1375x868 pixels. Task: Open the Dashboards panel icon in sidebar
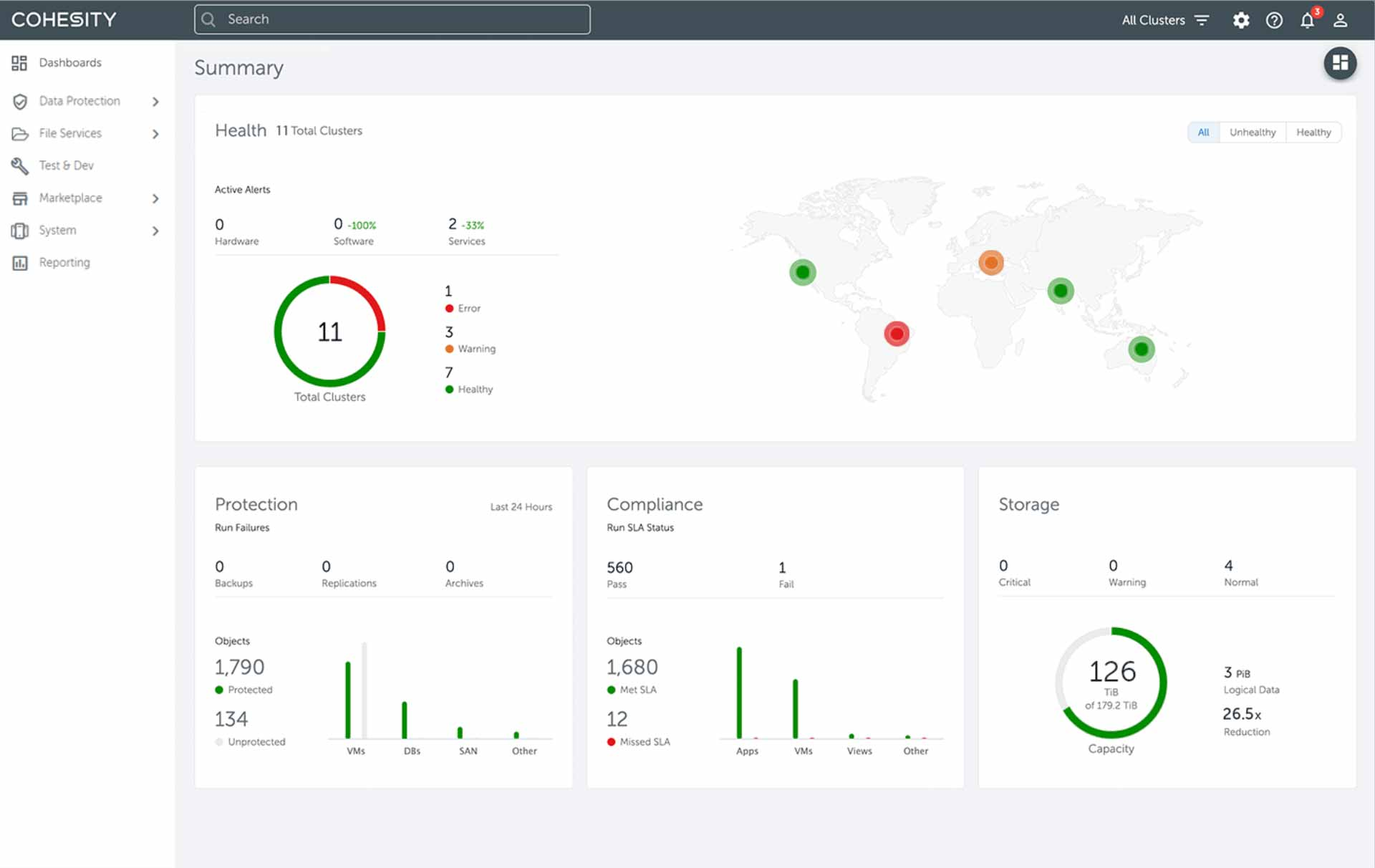click(x=20, y=62)
